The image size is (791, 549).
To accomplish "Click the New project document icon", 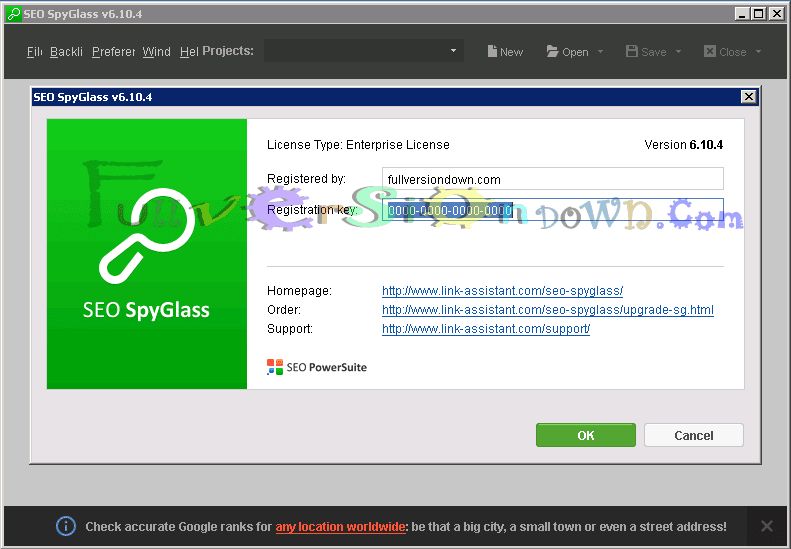I will pyautogui.click(x=492, y=51).
